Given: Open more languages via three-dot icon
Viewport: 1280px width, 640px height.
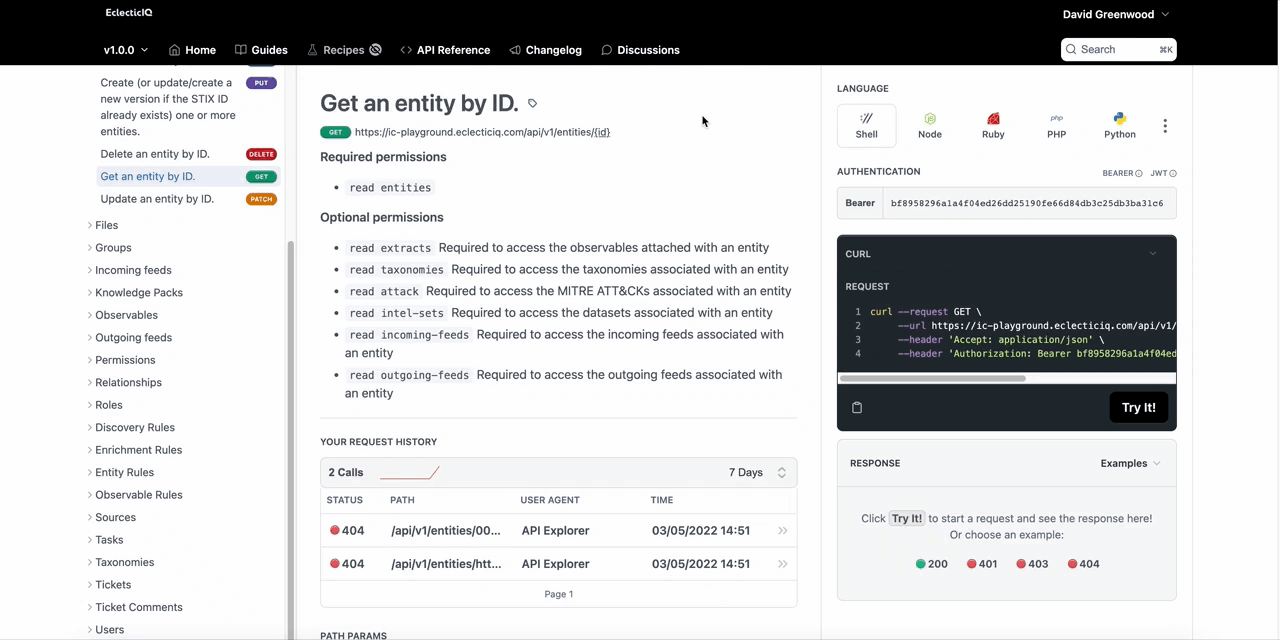Looking at the screenshot, I should point(1165,126).
